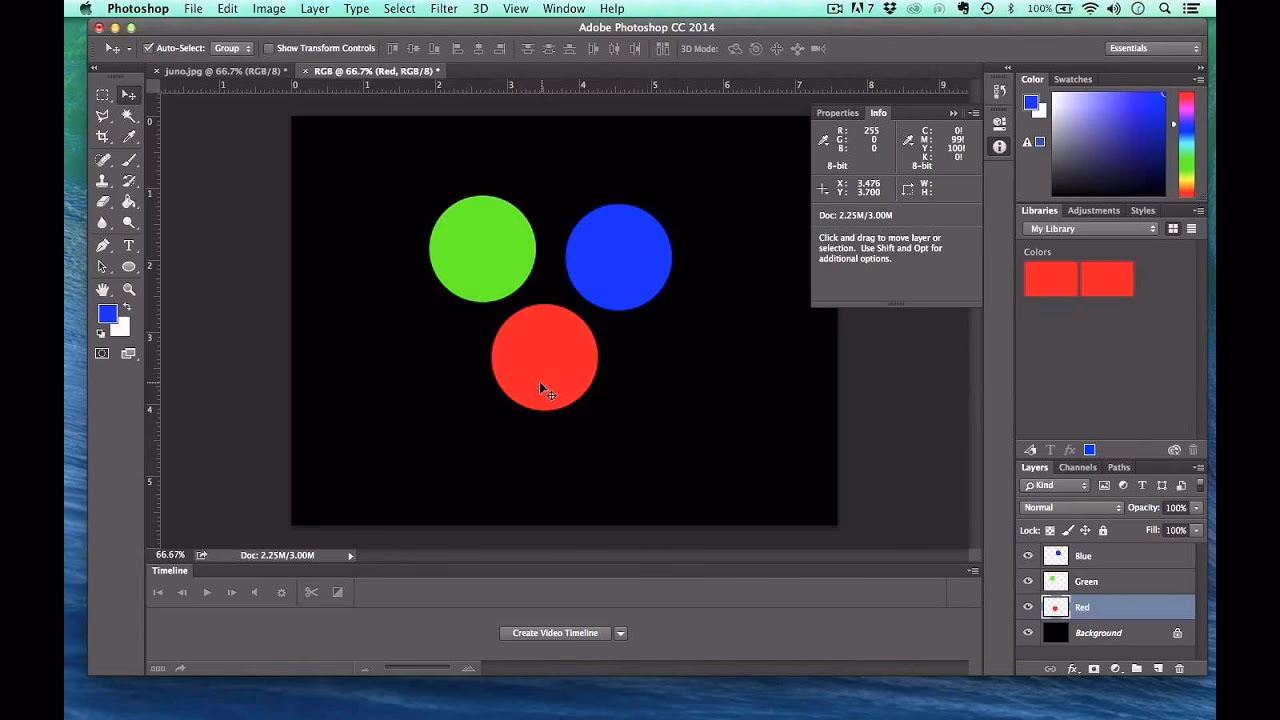This screenshot has width=1280, height=720.
Task: Click the Create Video Timeline button
Action: [555, 632]
